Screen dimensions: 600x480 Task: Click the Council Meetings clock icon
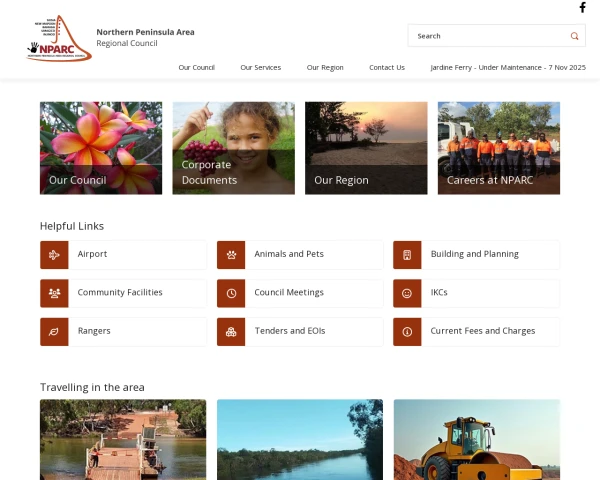pyautogui.click(x=231, y=293)
